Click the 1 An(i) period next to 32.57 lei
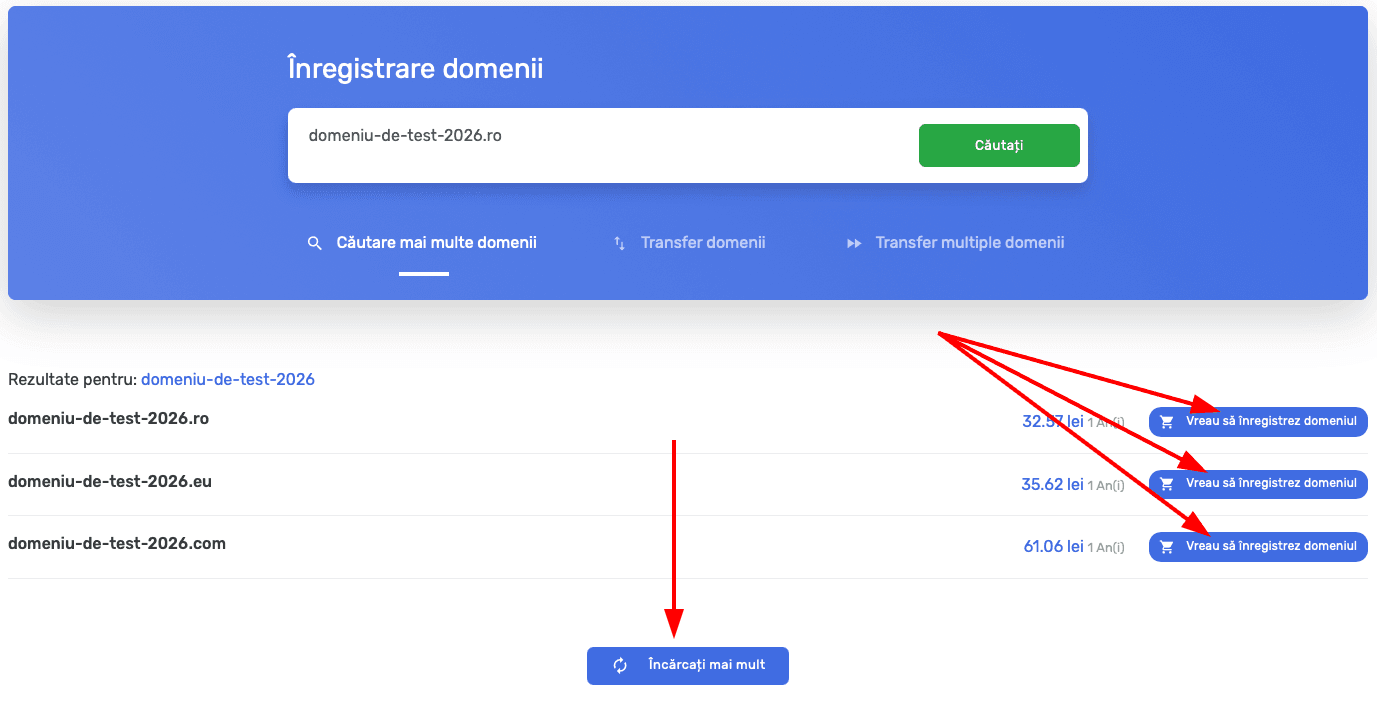 1106,423
